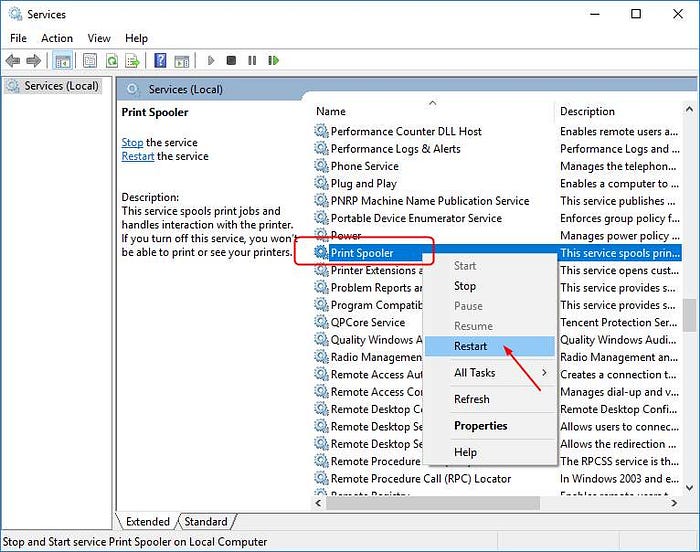Click the Back arrow toolbar icon
700x552 pixels.
pyautogui.click(x=12, y=60)
